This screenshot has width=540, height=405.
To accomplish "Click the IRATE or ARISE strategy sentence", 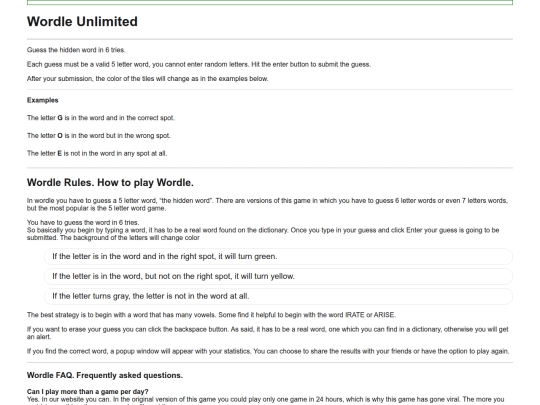I will pyautogui.click(x=211, y=315).
